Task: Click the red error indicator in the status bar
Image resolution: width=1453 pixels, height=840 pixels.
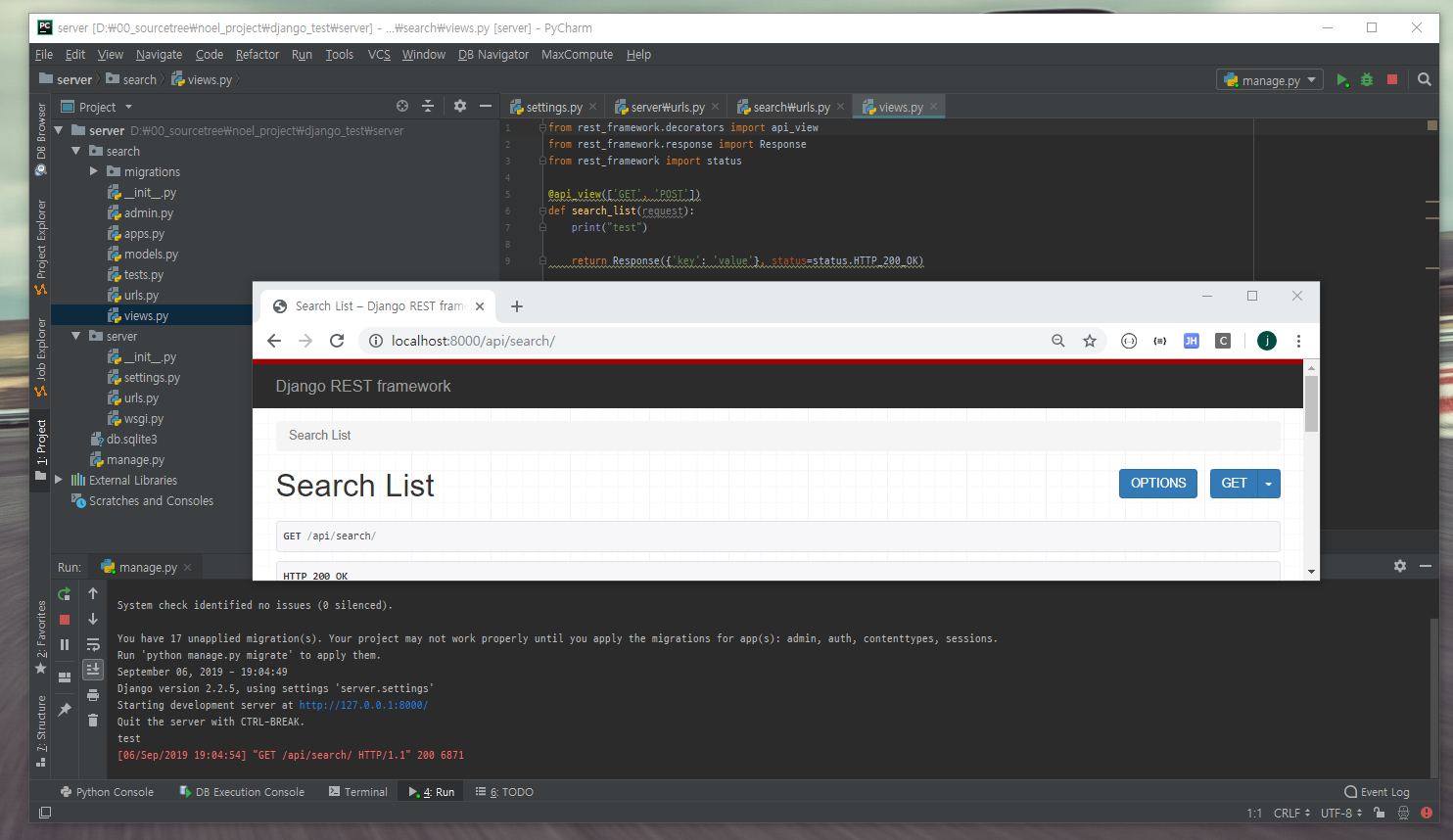Action: point(1427,813)
